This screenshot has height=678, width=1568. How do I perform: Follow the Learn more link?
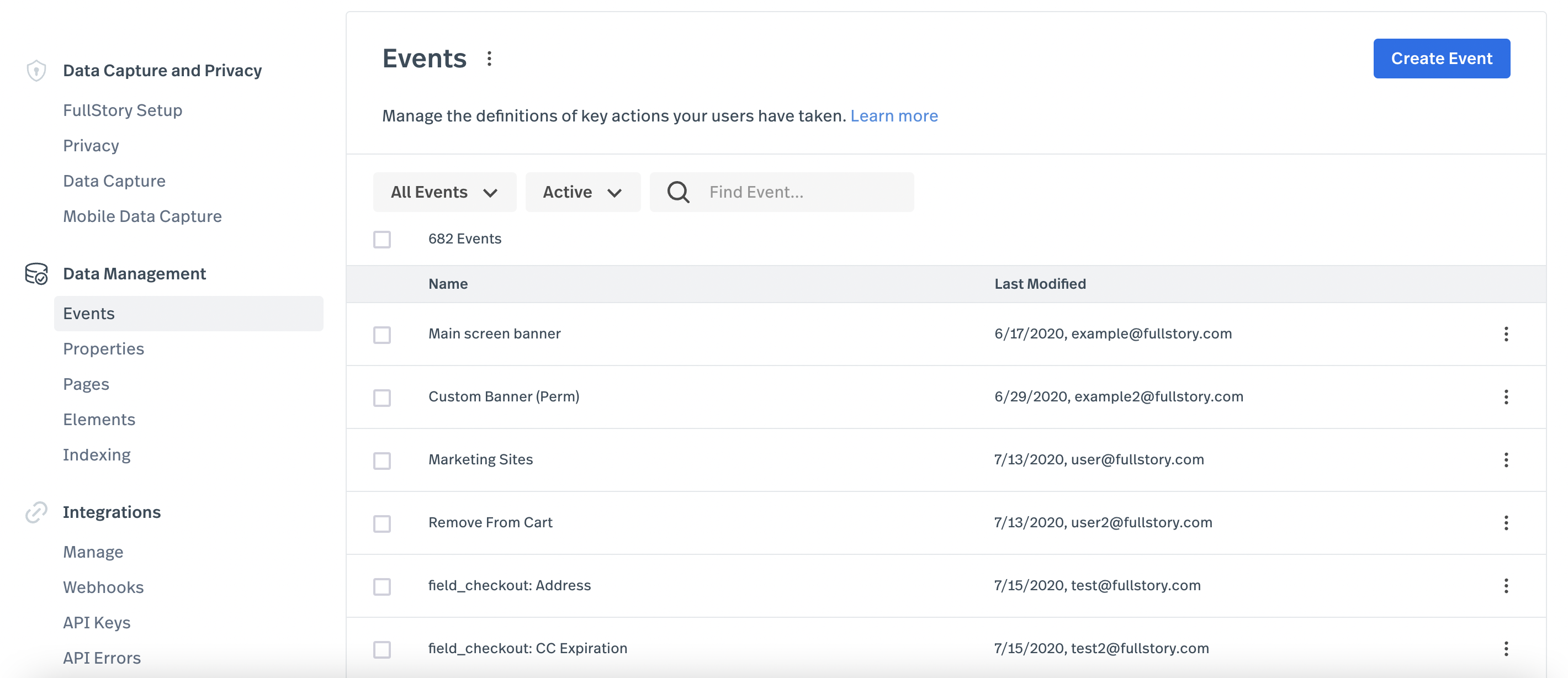pos(893,115)
